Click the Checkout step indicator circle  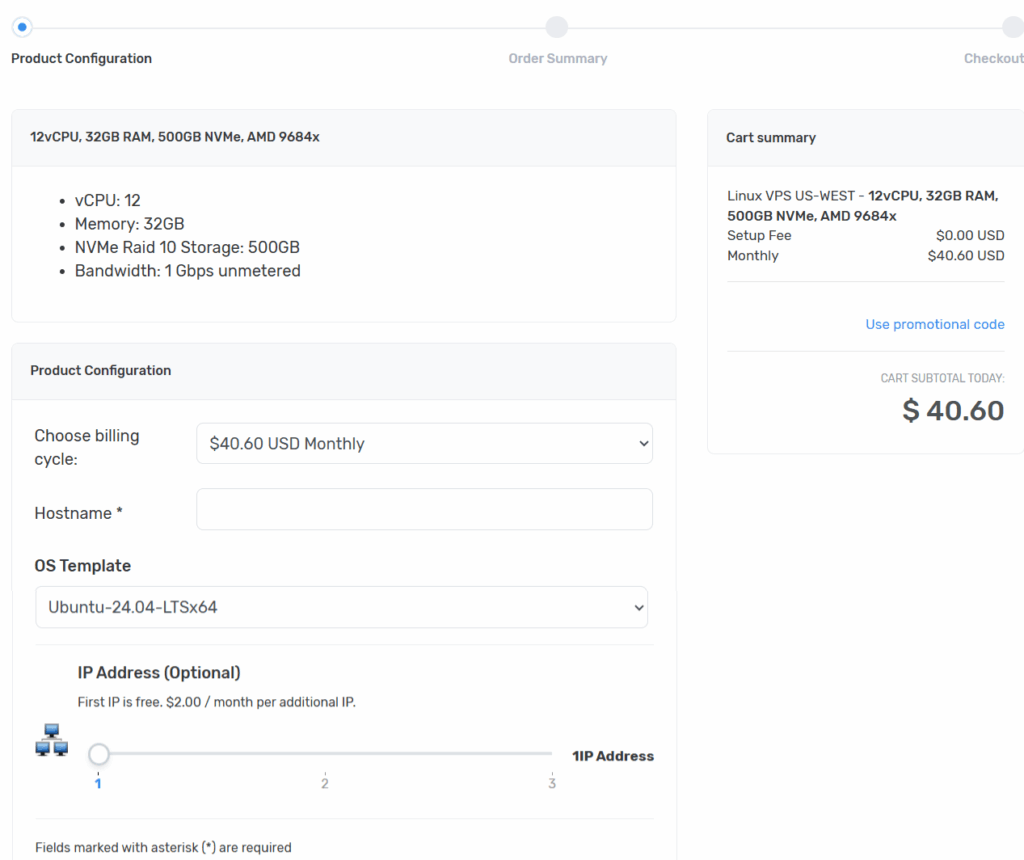point(1013,26)
